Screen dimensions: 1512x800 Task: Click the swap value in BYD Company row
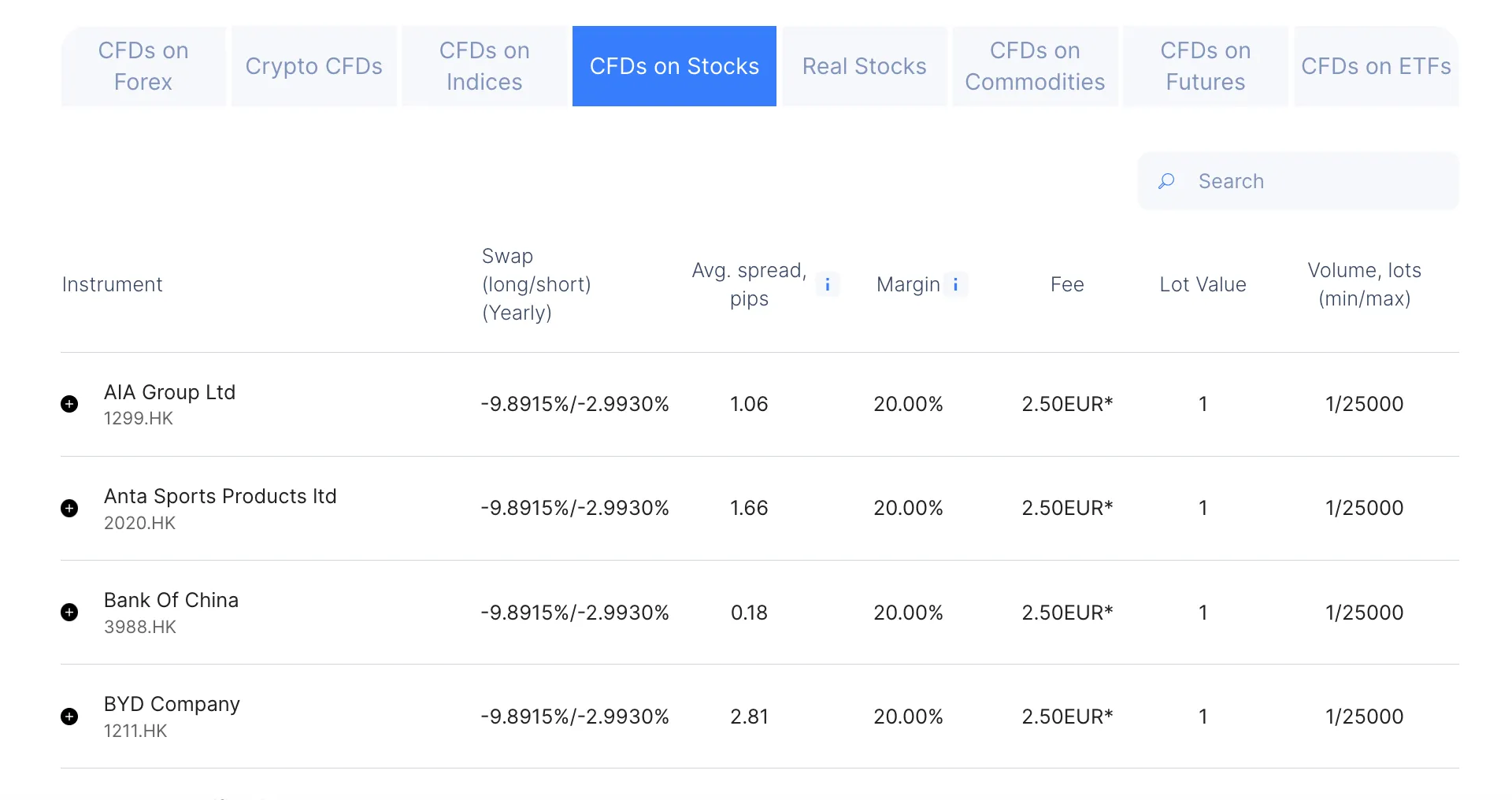(575, 717)
